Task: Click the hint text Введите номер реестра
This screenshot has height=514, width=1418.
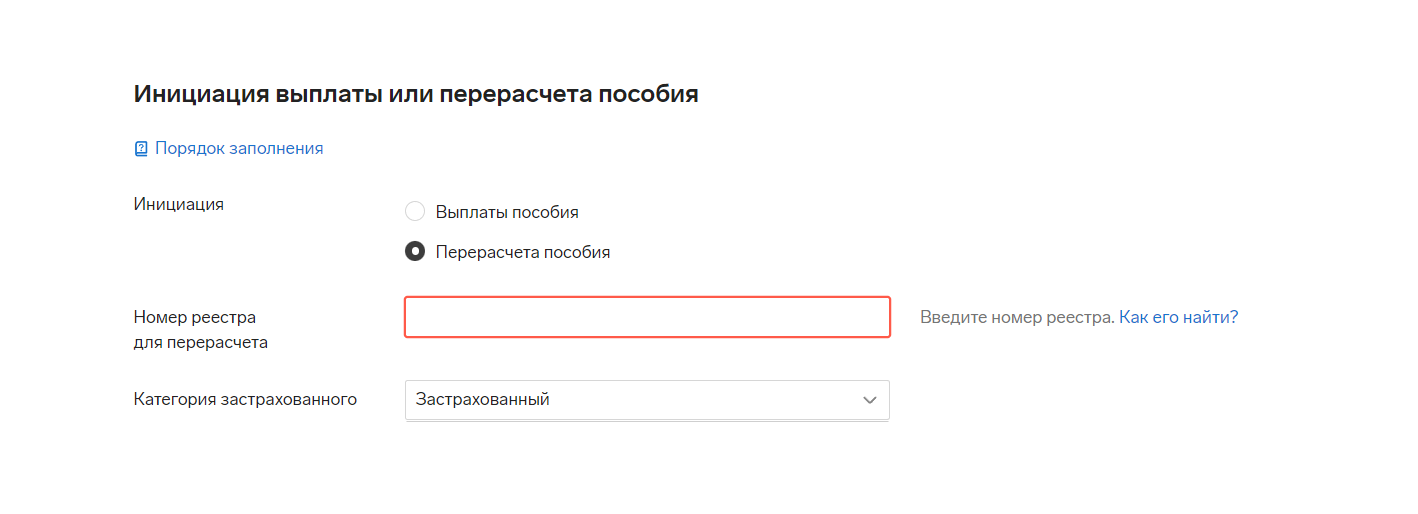Action: click(x=1017, y=317)
